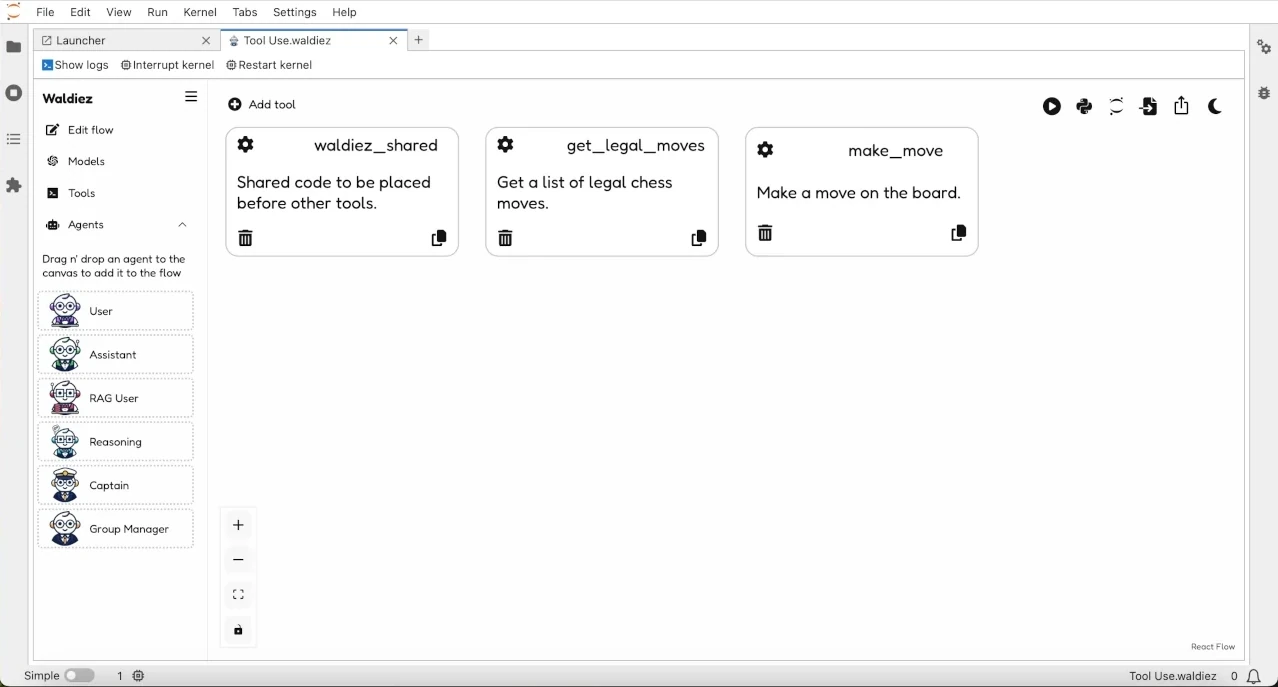
Task: Import a flow using the import file icon
Action: tap(1148, 106)
